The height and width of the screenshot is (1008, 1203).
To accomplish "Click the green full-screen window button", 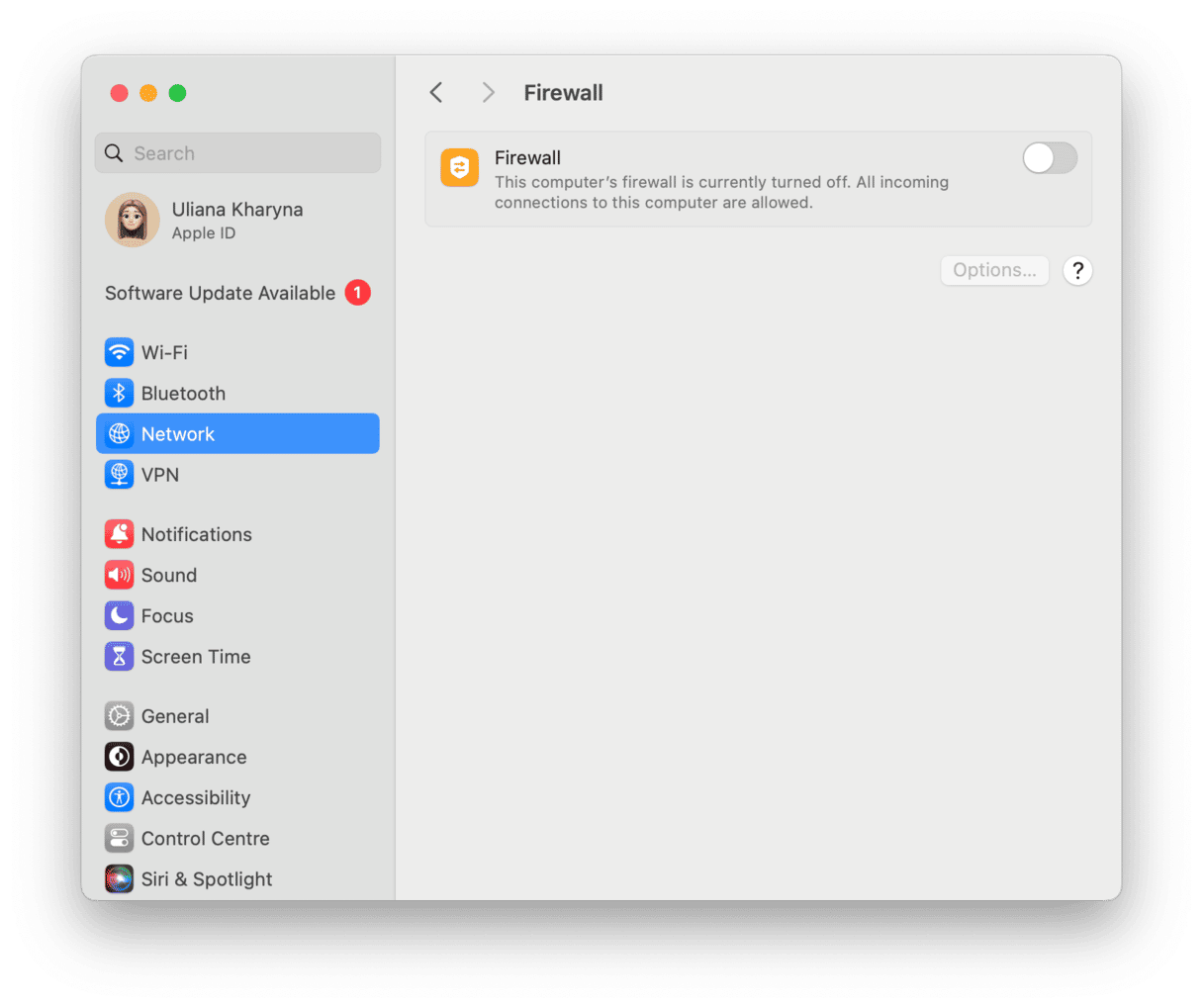I will (x=177, y=93).
